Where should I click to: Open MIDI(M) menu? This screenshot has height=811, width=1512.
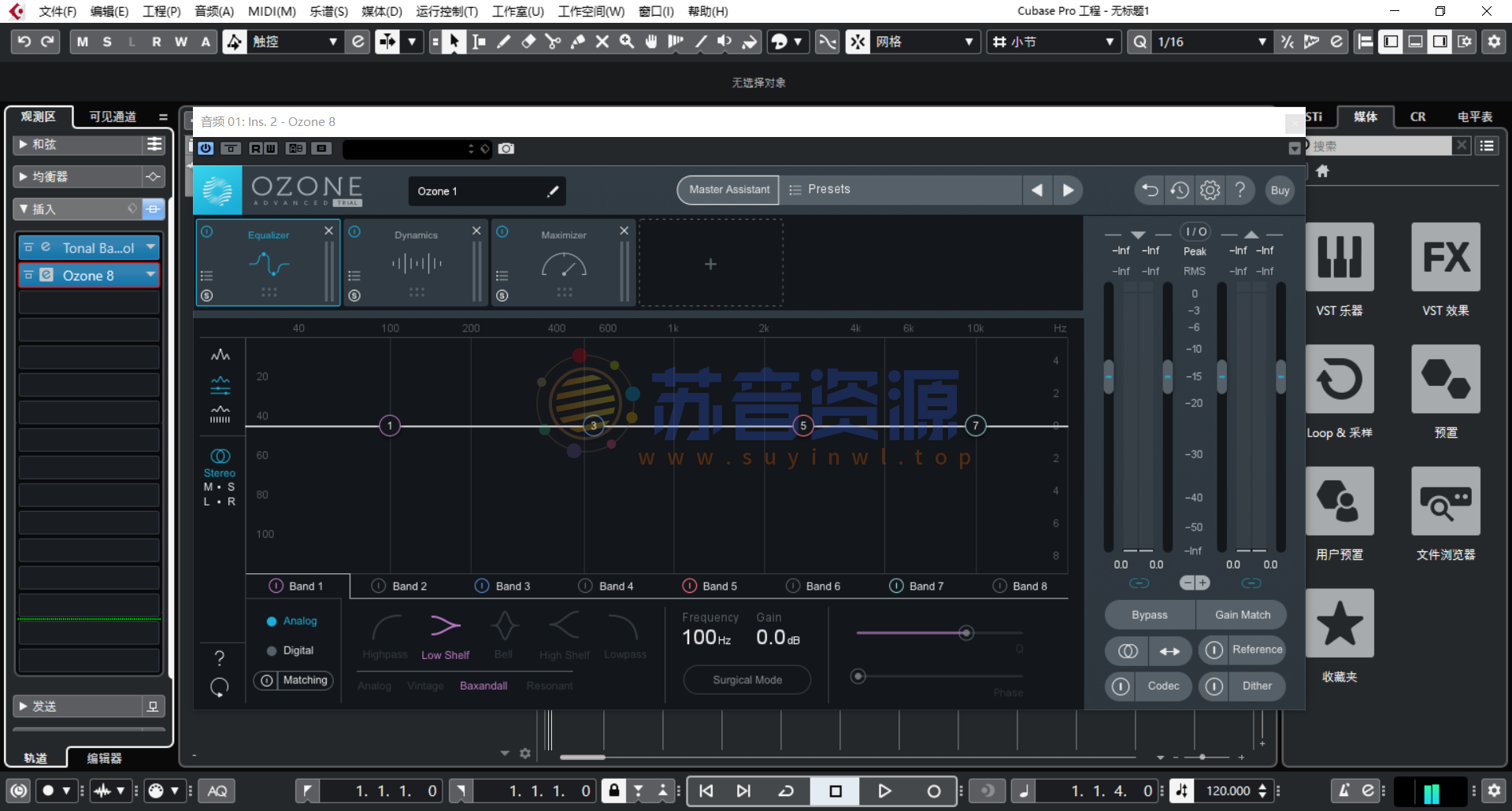(x=272, y=11)
